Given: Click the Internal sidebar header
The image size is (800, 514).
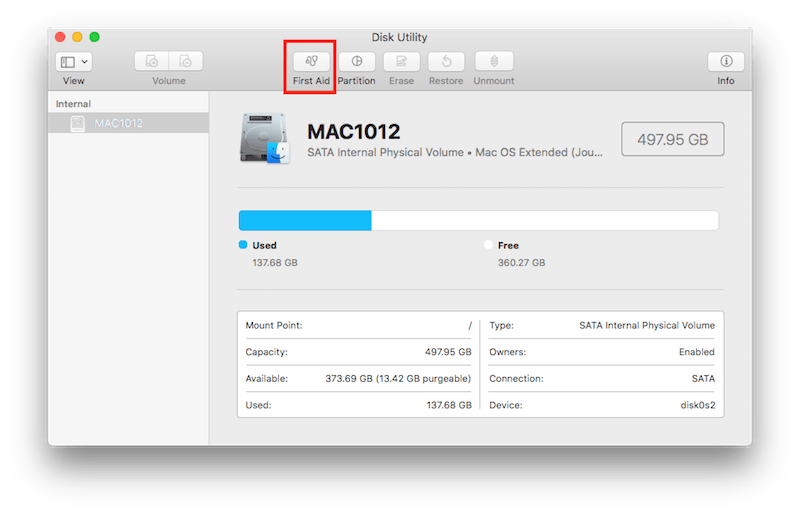Looking at the screenshot, I should tap(73, 104).
